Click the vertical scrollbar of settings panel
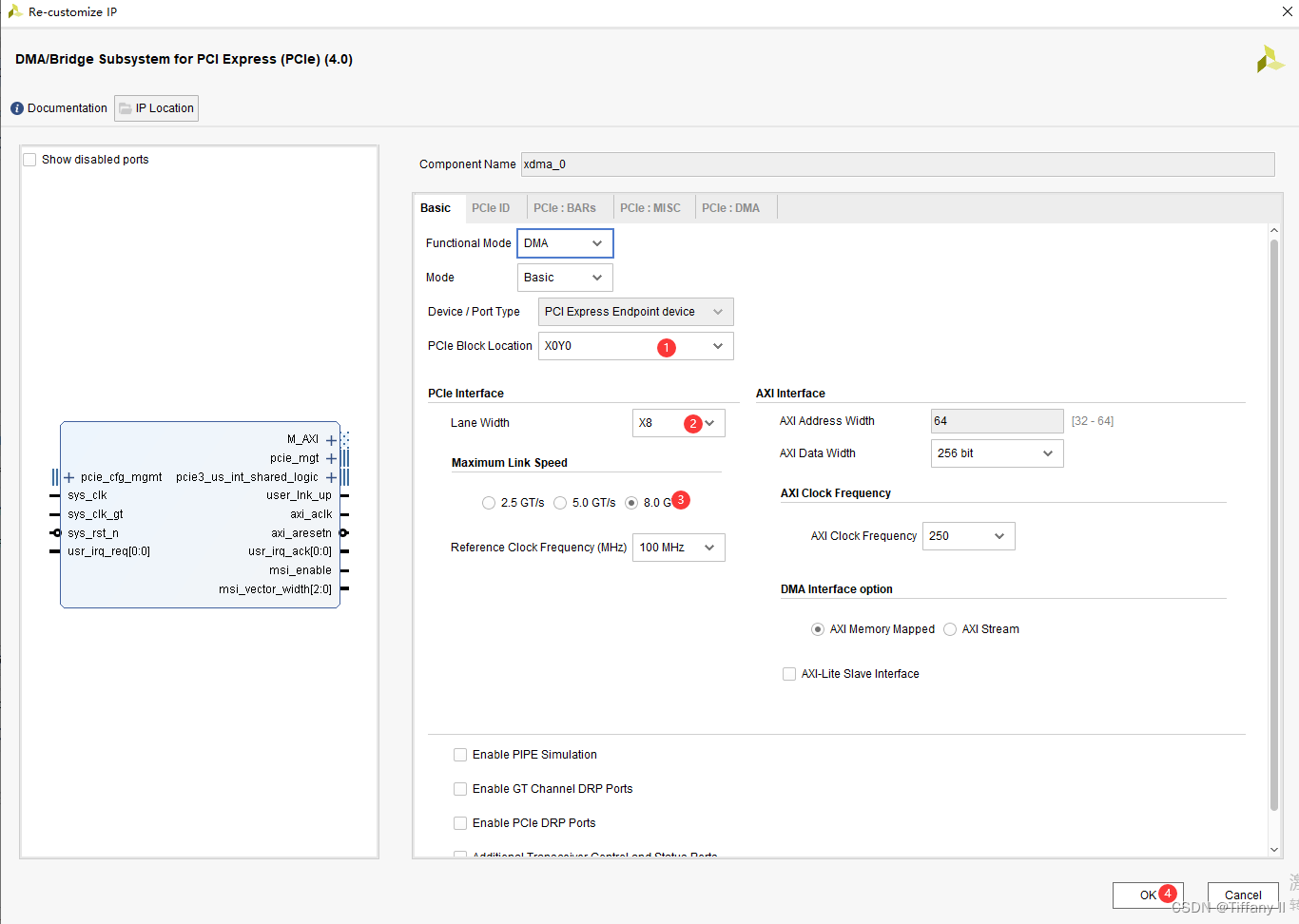This screenshot has width=1299, height=924. [x=1274, y=525]
